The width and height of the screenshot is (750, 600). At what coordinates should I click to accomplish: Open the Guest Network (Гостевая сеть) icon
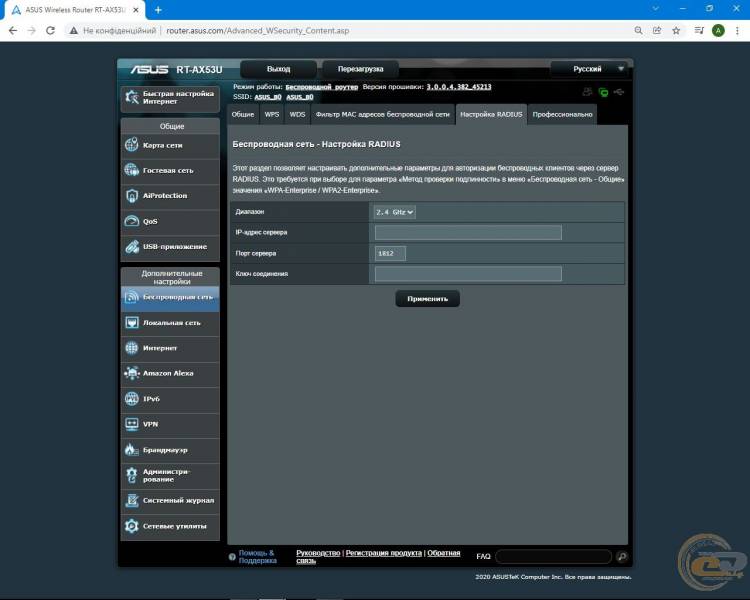coord(132,170)
